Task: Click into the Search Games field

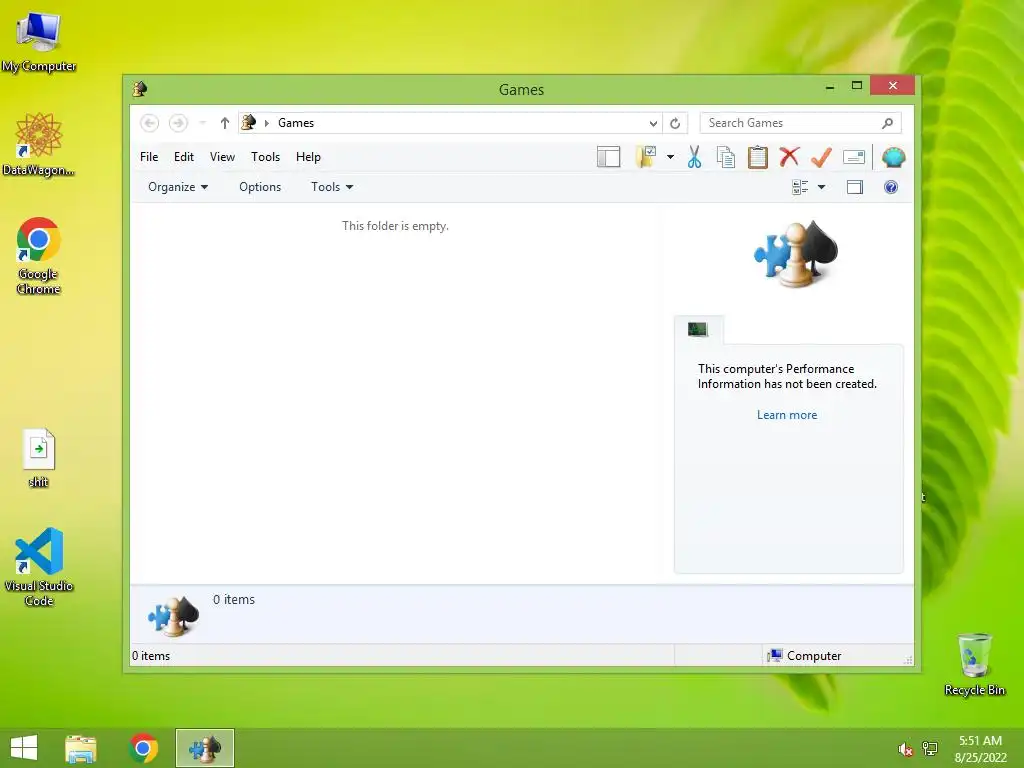Action: (801, 123)
